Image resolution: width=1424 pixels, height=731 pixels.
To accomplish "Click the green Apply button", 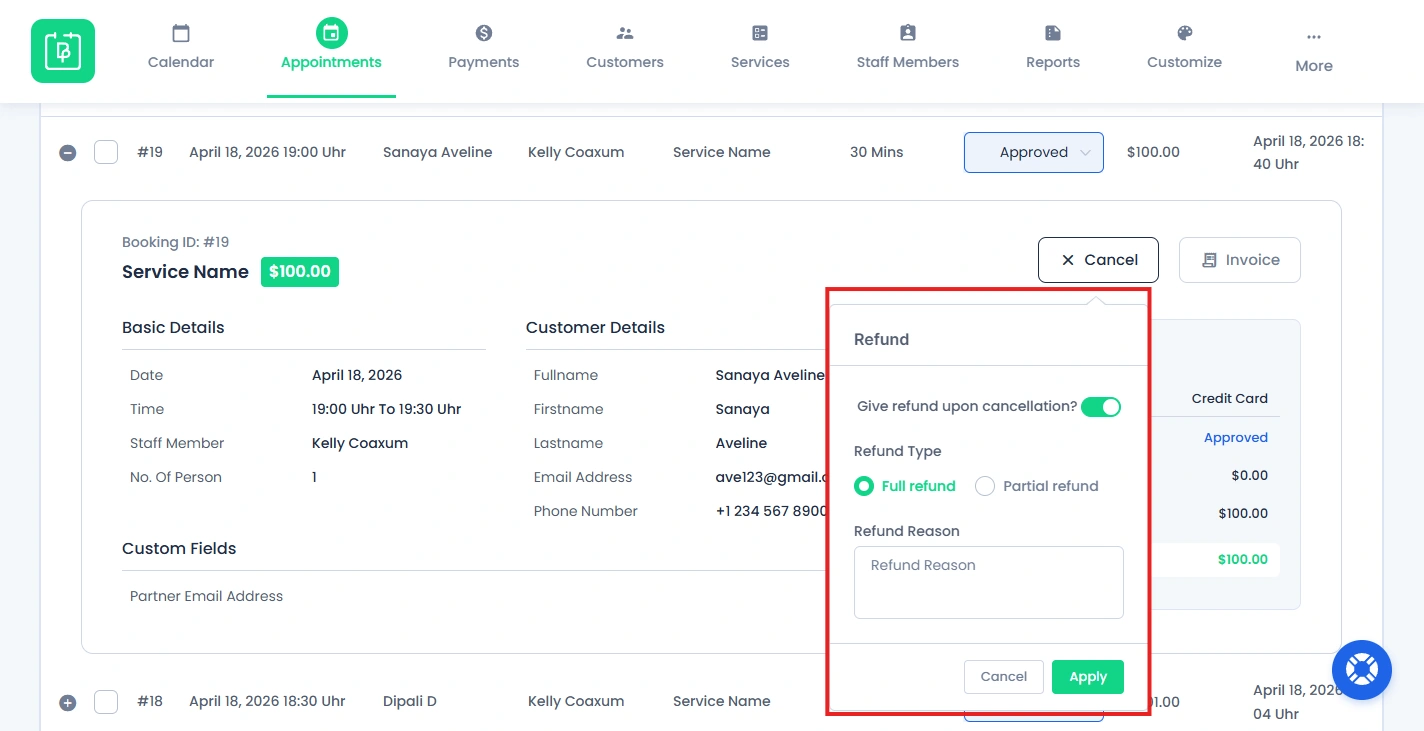I will 1088,677.
